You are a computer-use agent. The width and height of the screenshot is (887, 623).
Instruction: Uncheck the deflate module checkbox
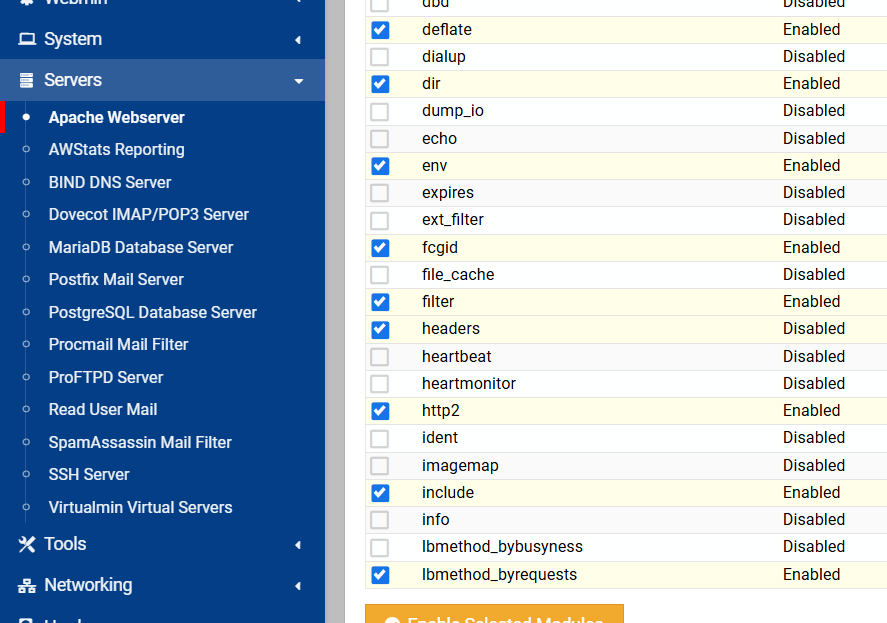[380, 30]
